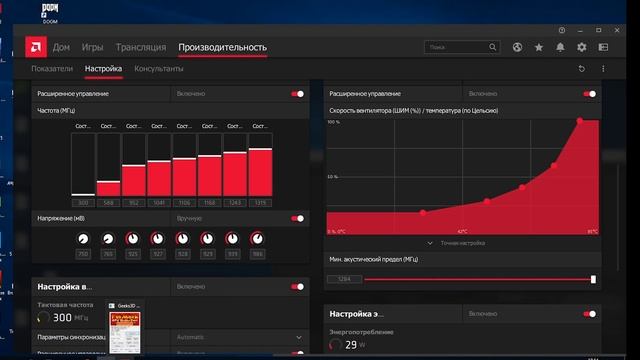Click voltage knob above value 750

[83, 239]
